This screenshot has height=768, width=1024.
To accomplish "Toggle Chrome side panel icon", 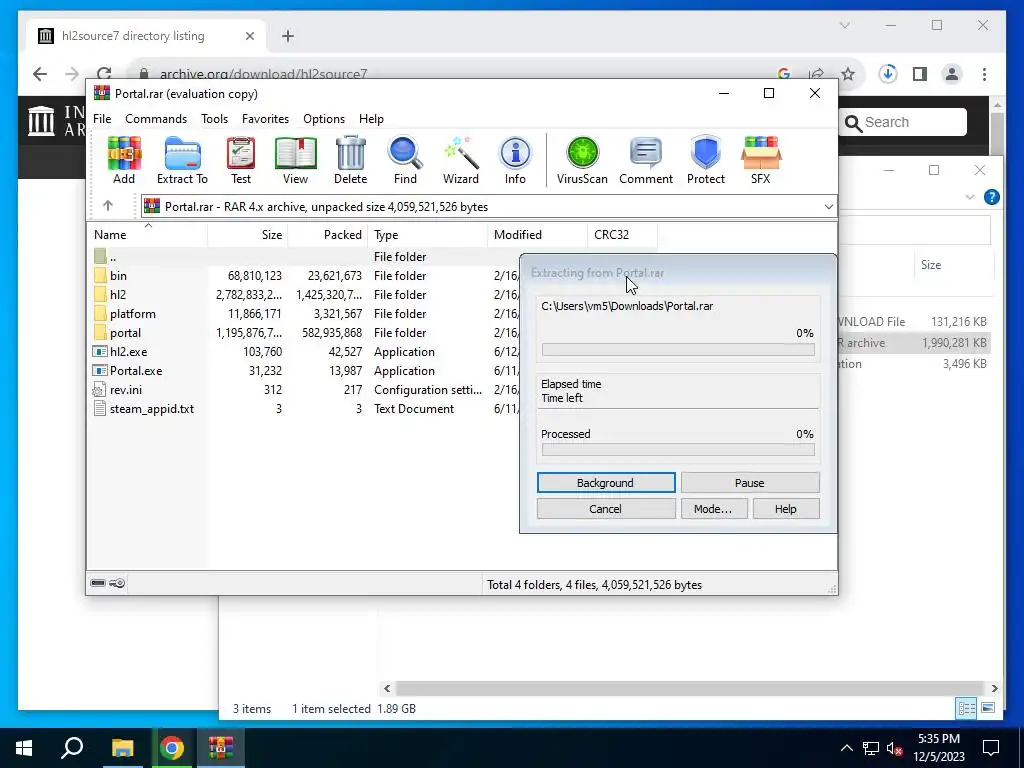I will coord(920,74).
